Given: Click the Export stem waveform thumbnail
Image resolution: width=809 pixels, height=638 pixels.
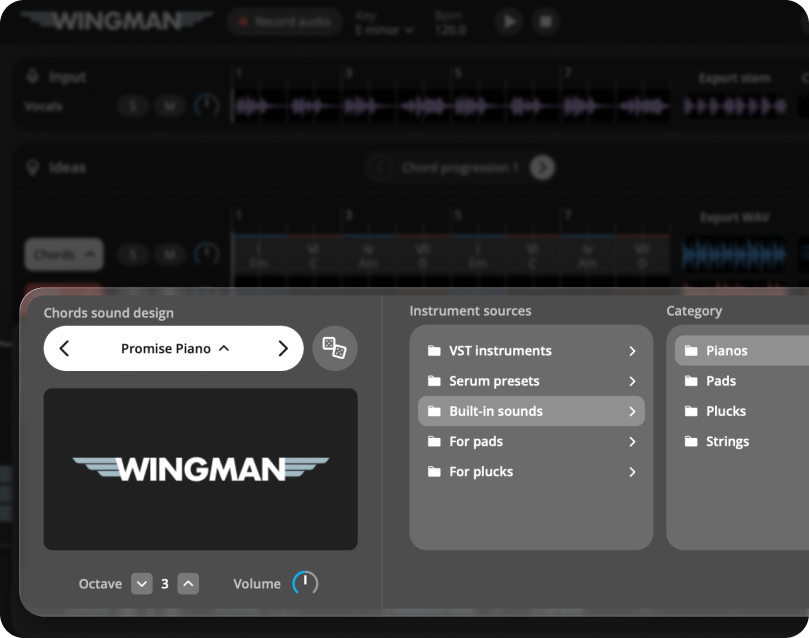Looking at the screenshot, I should [x=735, y=106].
